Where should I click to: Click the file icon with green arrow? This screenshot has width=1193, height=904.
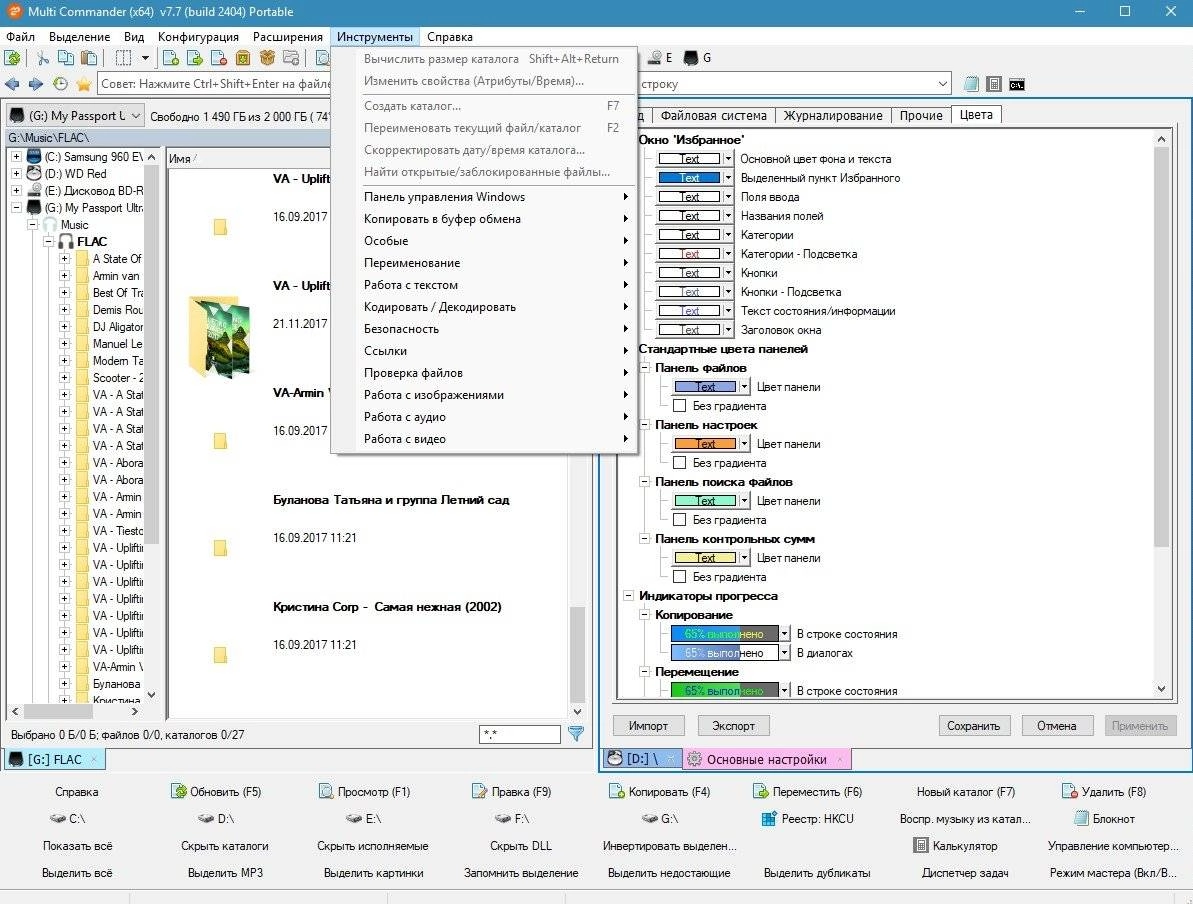tap(195, 58)
